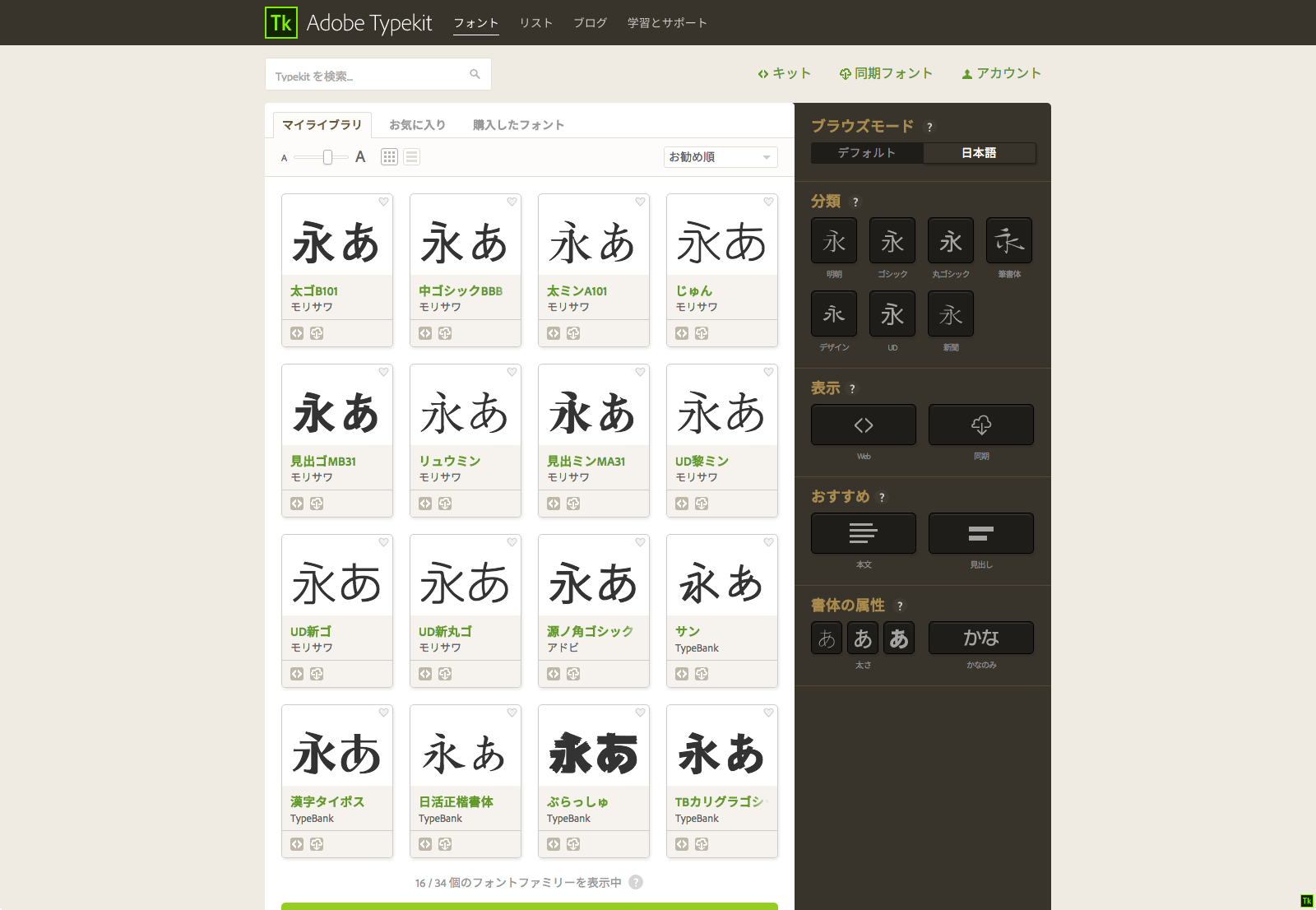Open the UD黎ミン font family page
This screenshot has width=1316, height=910.
tap(700, 461)
